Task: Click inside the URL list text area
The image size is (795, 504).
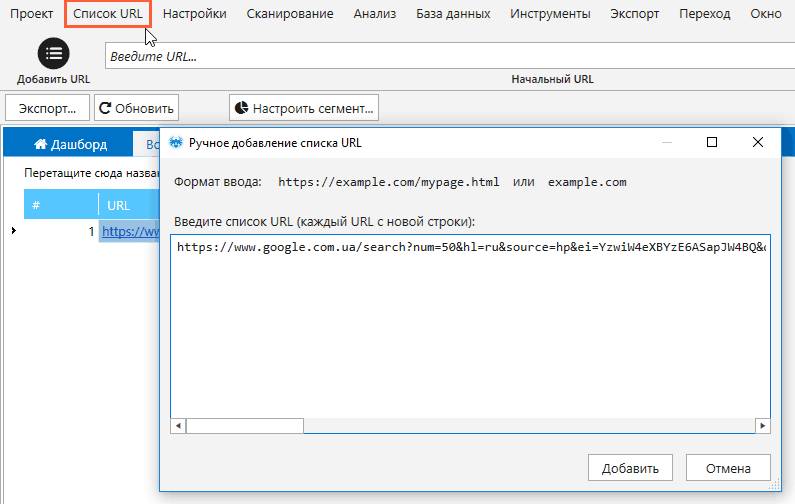Action: click(470, 330)
